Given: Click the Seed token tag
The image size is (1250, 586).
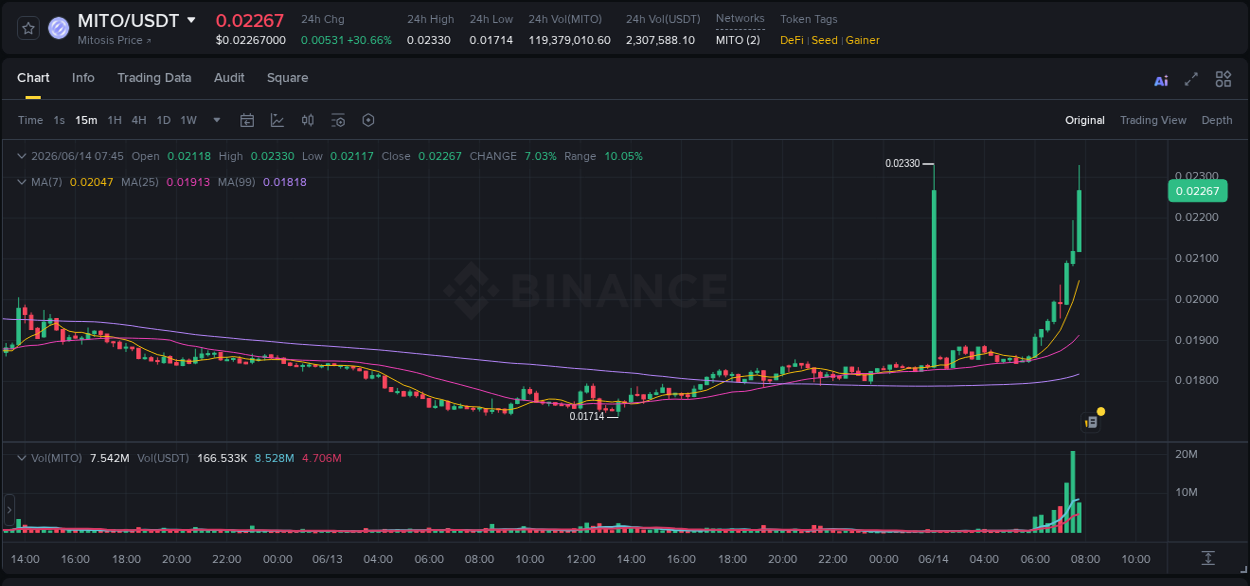Looking at the screenshot, I should point(824,40).
